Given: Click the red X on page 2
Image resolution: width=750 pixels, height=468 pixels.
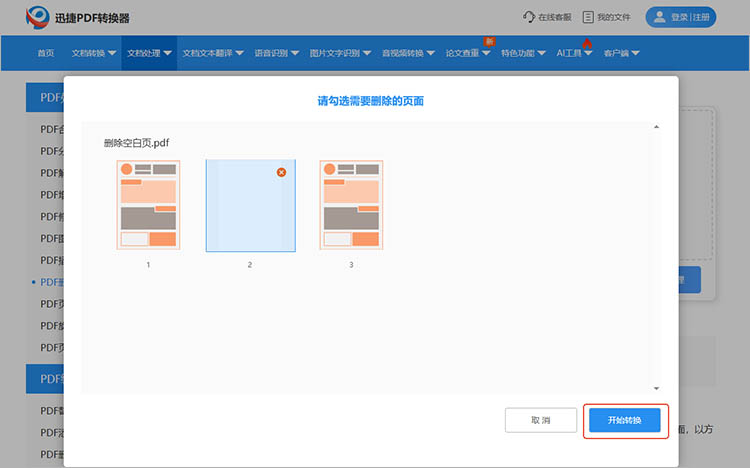Looking at the screenshot, I should tap(281, 172).
